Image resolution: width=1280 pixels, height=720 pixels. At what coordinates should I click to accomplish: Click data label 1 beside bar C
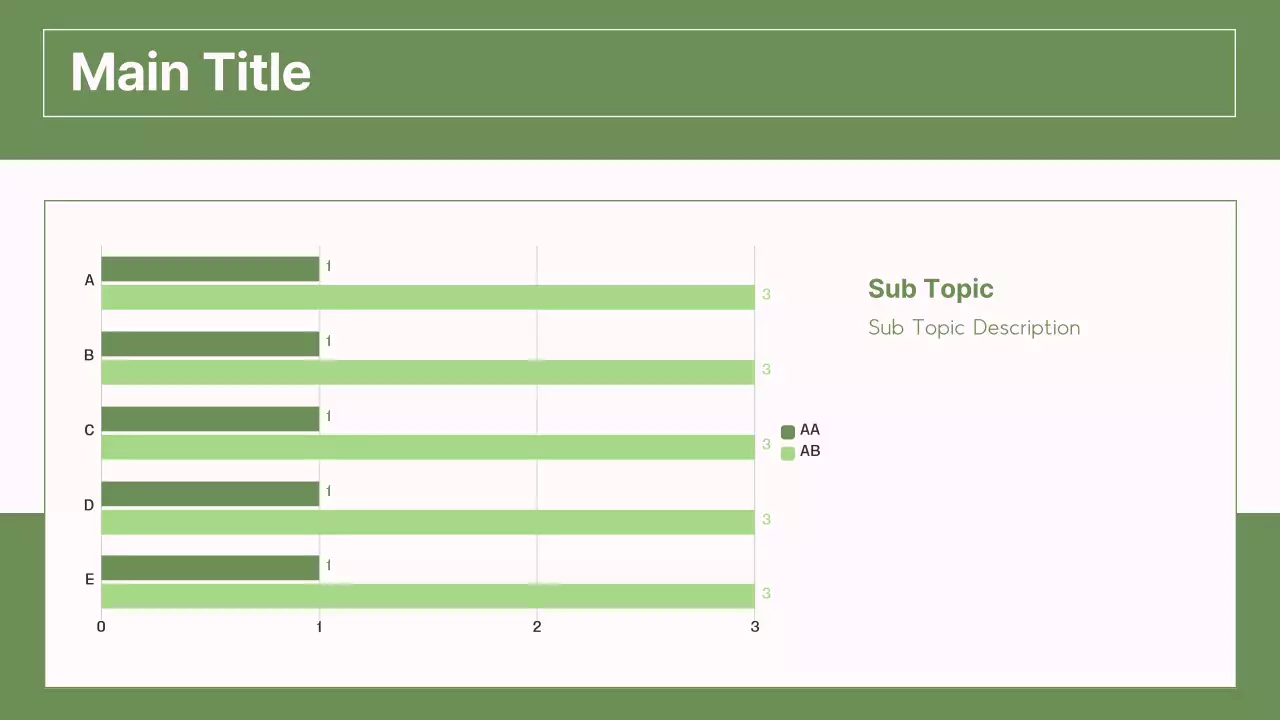[x=328, y=416]
